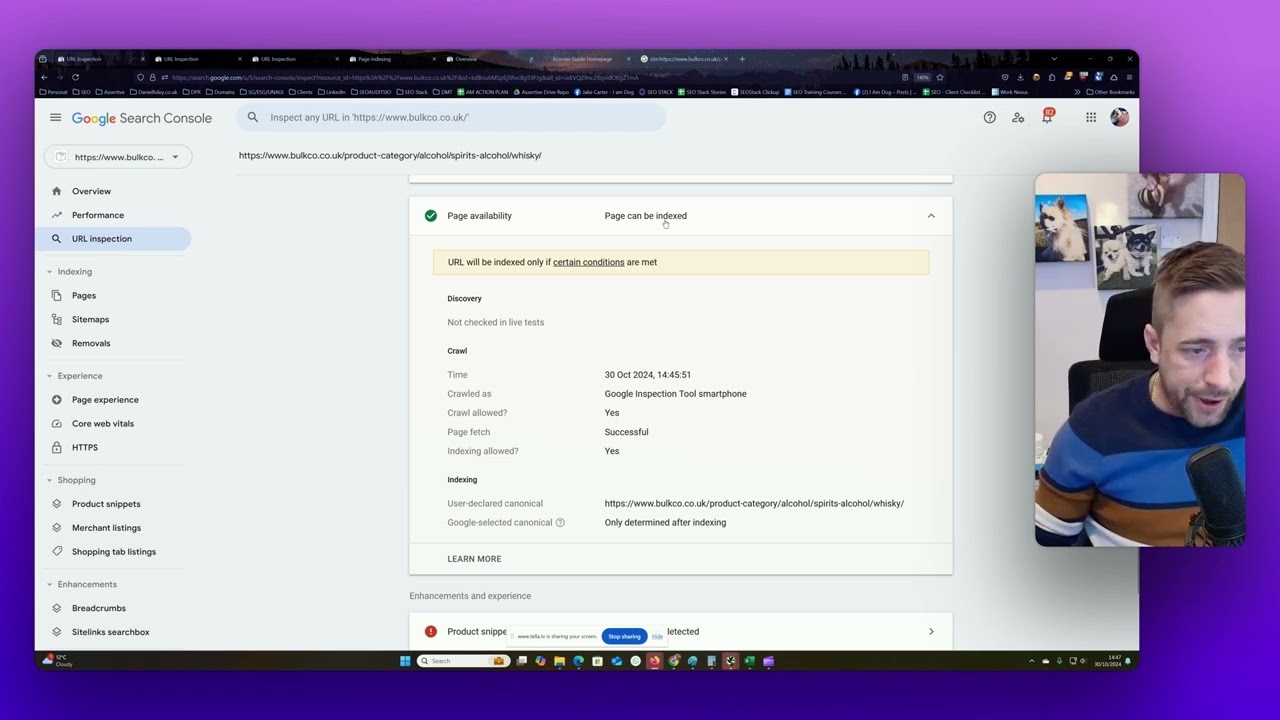Image resolution: width=1280 pixels, height=720 pixels.
Task: Open the weather widget in the taskbar
Action: pyautogui.click(x=58, y=660)
